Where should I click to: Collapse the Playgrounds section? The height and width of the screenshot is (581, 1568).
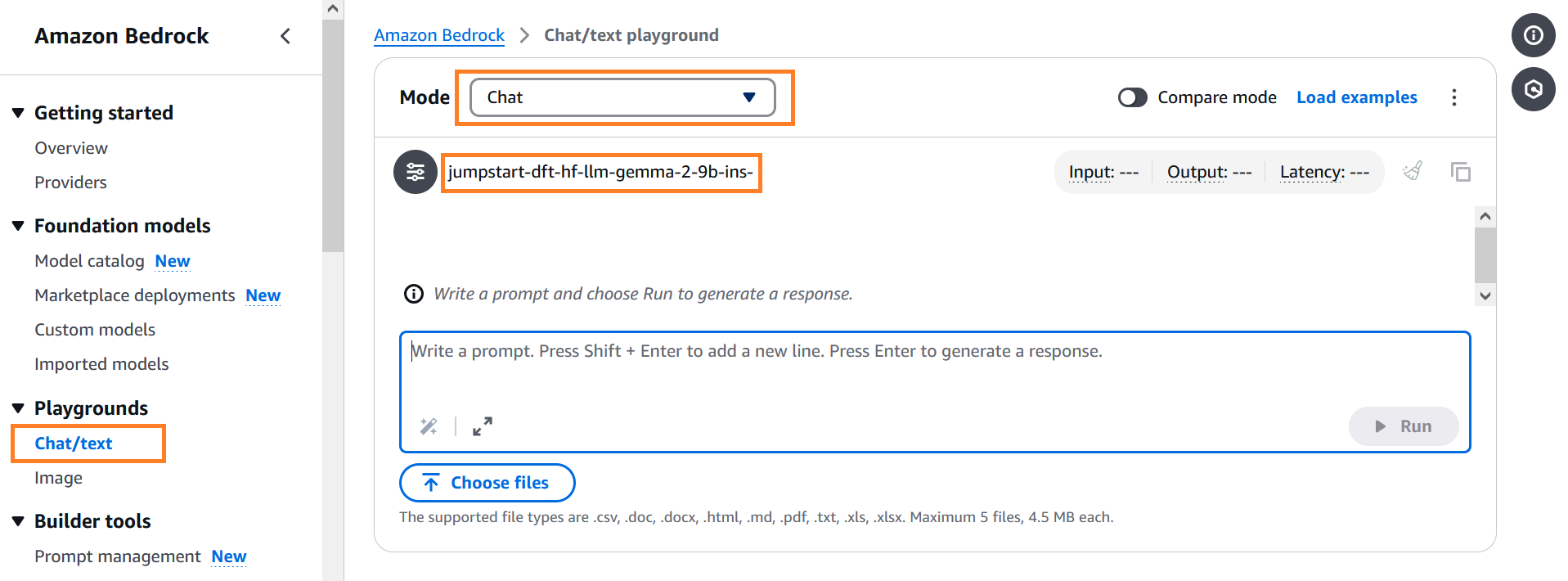18,408
